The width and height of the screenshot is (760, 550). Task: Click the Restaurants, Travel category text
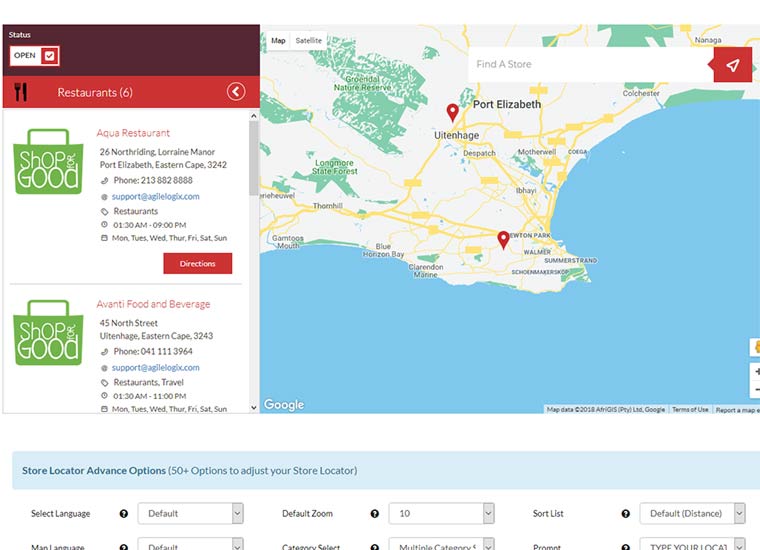coord(148,382)
